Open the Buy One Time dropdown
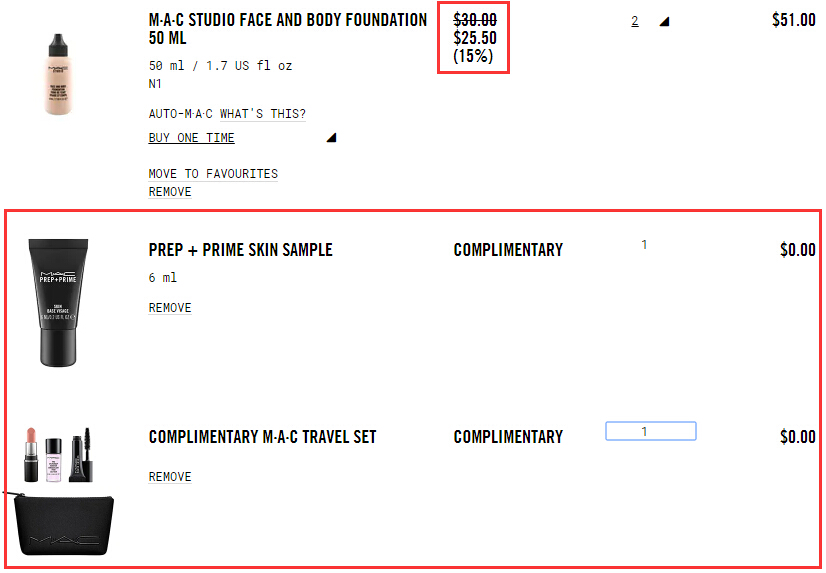The image size is (826, 573). pyautogui.click(x=191, y=138)
